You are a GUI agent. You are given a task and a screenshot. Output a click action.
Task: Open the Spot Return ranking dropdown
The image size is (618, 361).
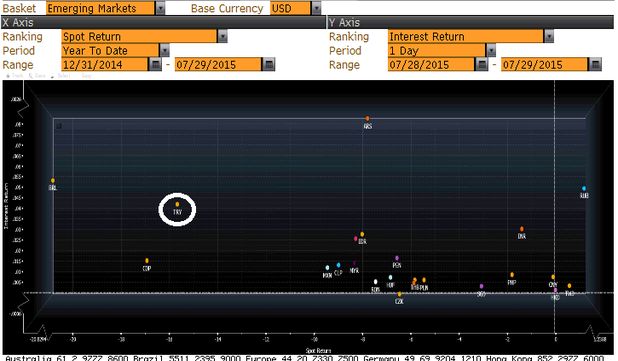(x=222, y=37)
